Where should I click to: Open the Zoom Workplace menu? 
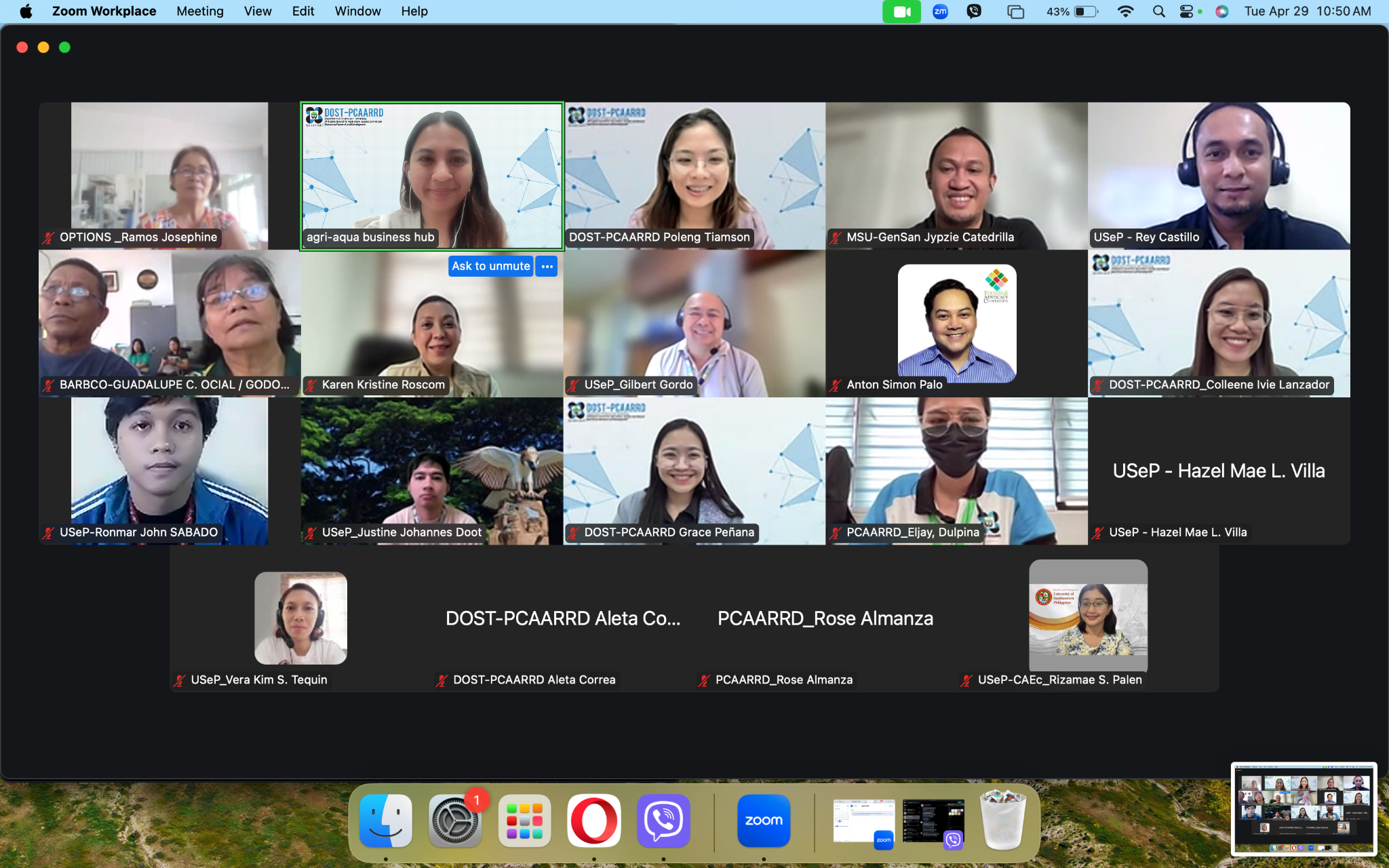[104, 11]
